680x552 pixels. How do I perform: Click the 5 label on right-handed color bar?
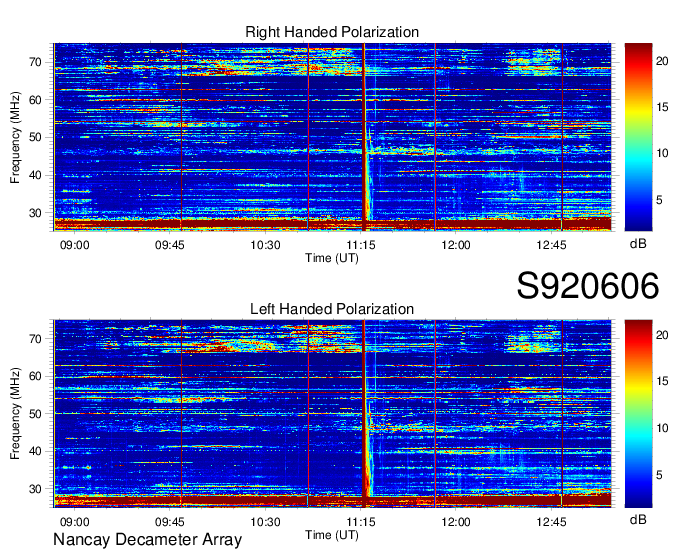660,200
